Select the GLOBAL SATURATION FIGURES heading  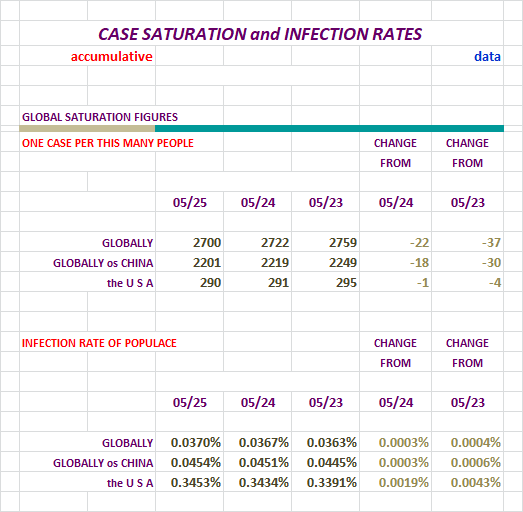point(100,117)
